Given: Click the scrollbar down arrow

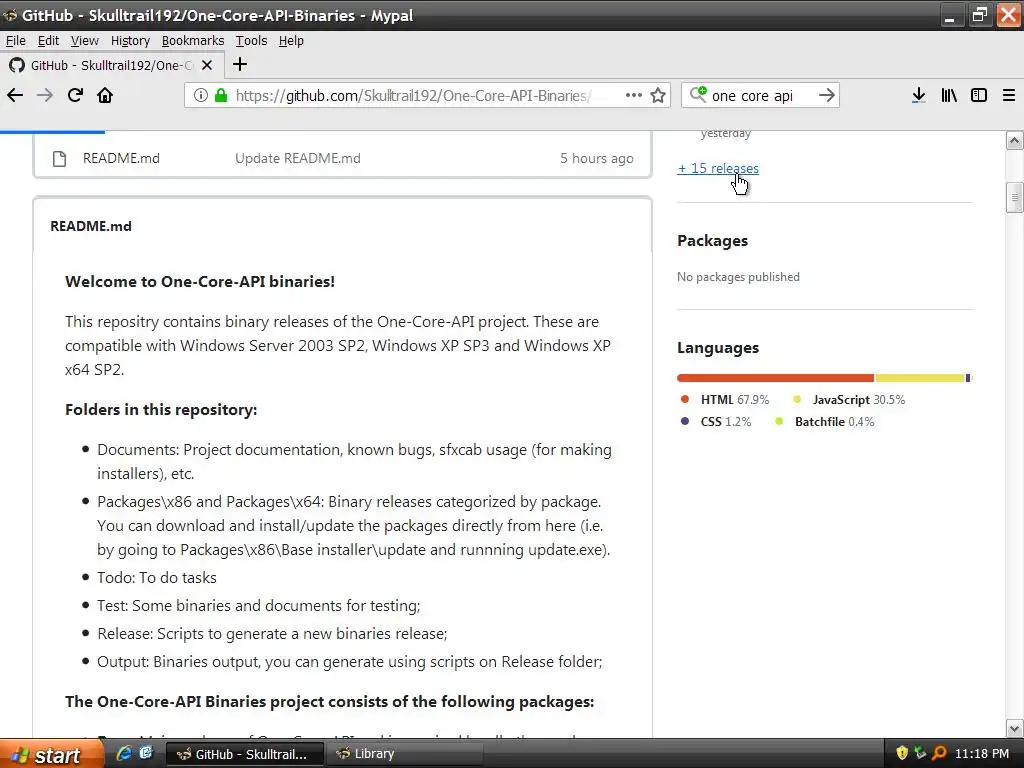Looking at the screenshot, I should (x=1014, y=728).
